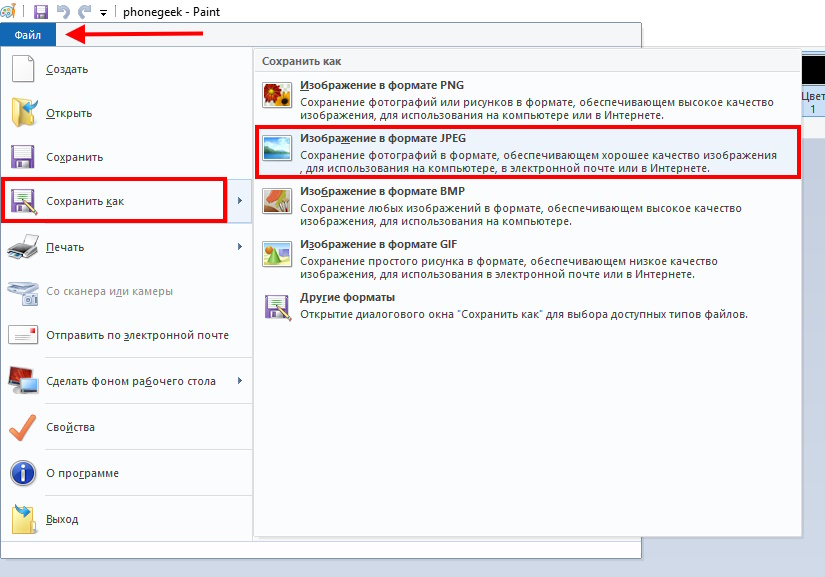Click the blue info icon for О программе
825x577 pixels.
coord(23,473)
